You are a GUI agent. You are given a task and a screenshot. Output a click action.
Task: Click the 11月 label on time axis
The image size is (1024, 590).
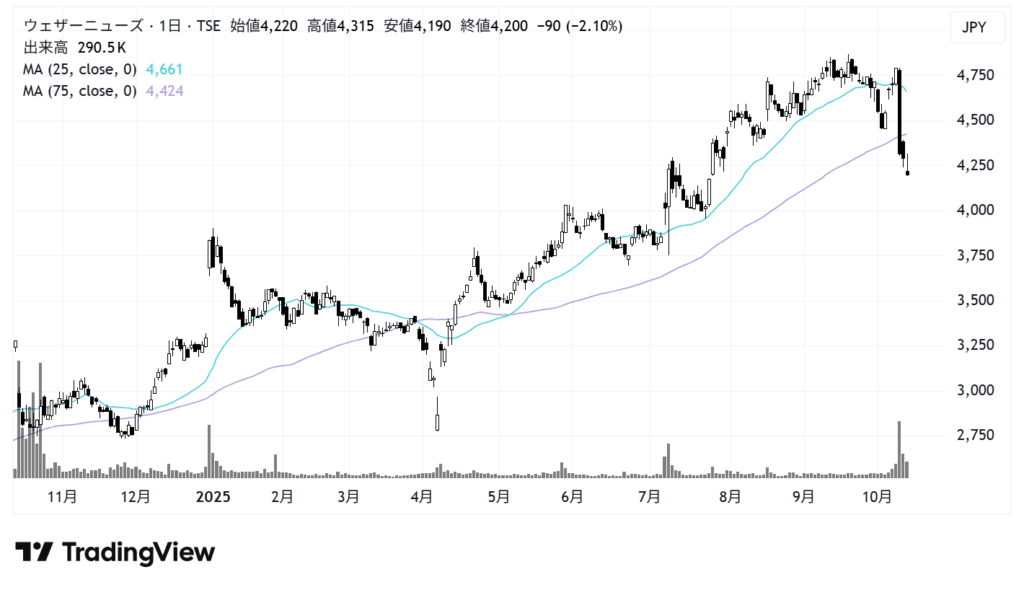62,496
